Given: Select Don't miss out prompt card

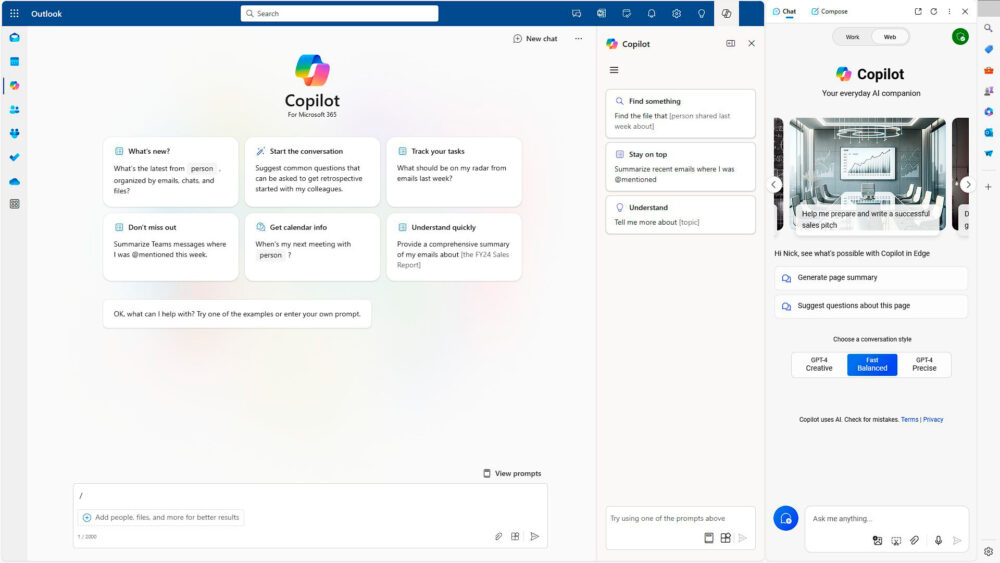Looking at the screenshot, I should pyautogui.click(x=170, y=247).
